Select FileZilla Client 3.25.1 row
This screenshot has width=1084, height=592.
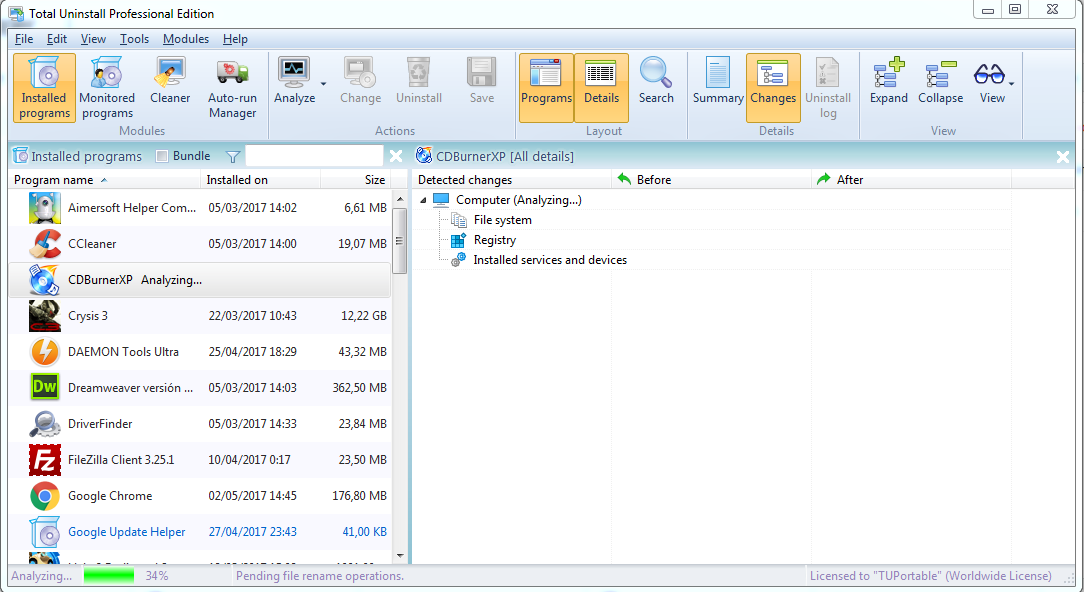click(x=200, y=459)
